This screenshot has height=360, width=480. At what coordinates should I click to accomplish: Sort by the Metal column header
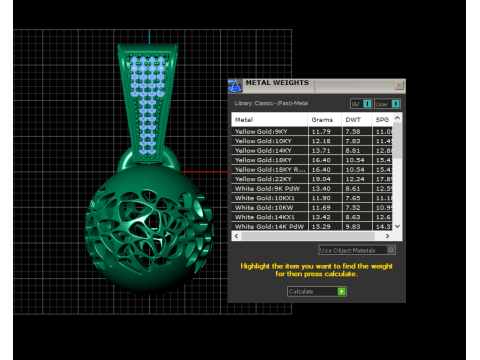(269, 119)
